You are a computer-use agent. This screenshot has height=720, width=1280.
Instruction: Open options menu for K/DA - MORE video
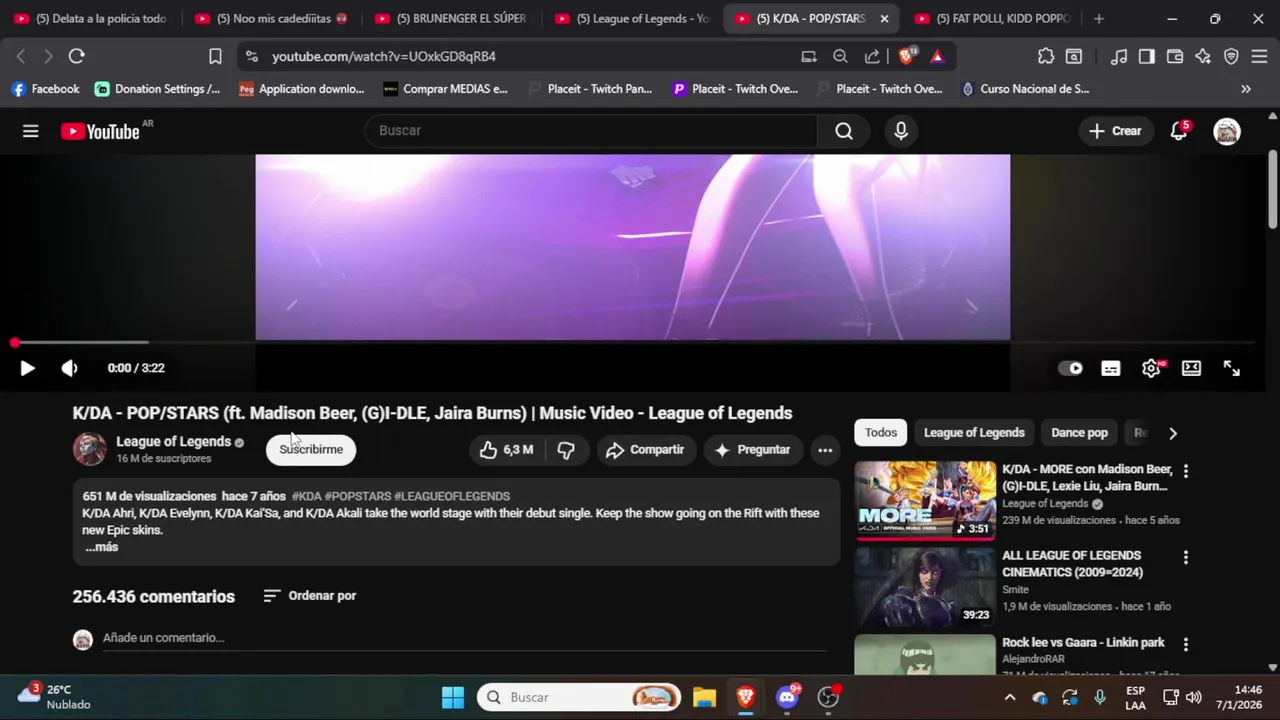[x=1186, y=471]
